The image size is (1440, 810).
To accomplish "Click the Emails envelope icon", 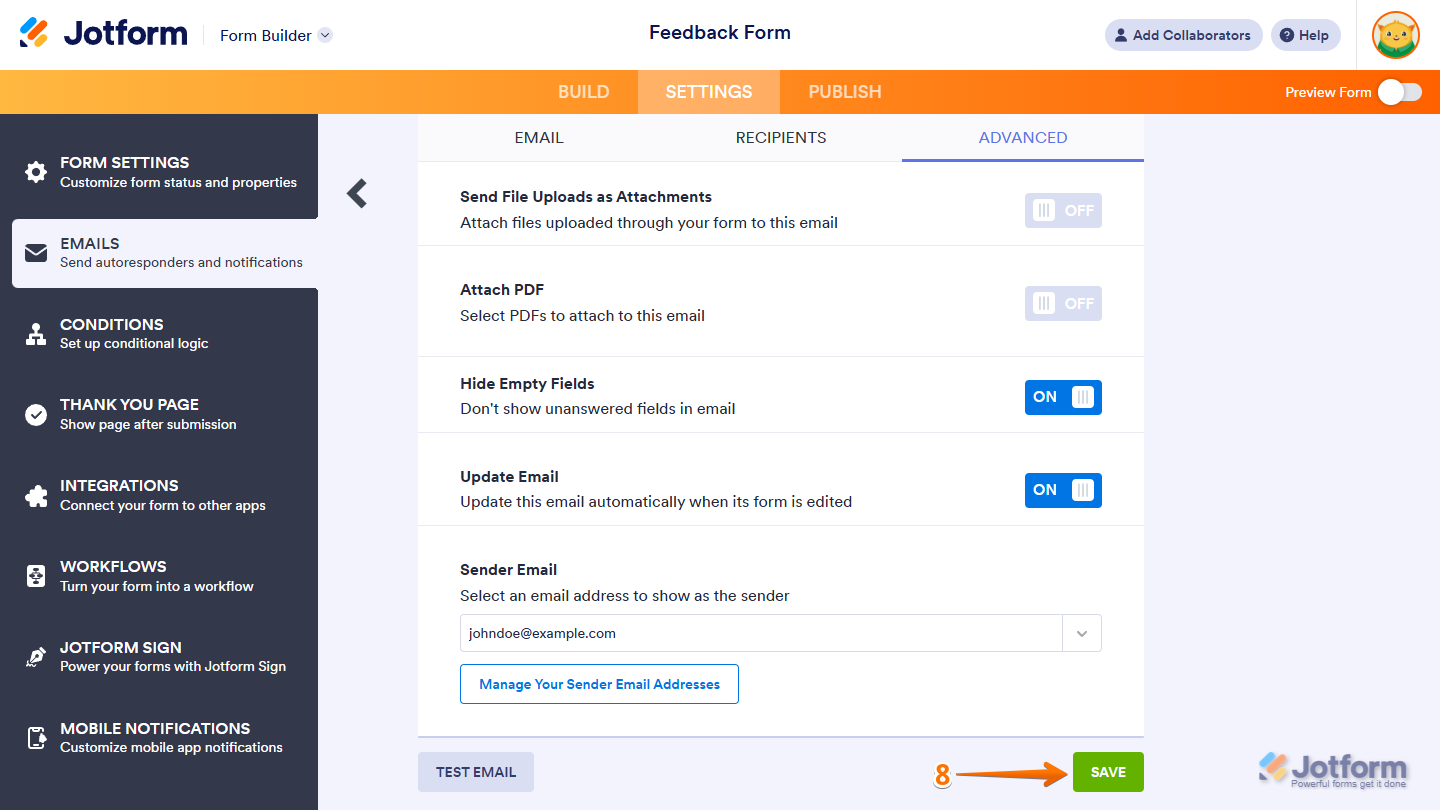I will point(36,253).
